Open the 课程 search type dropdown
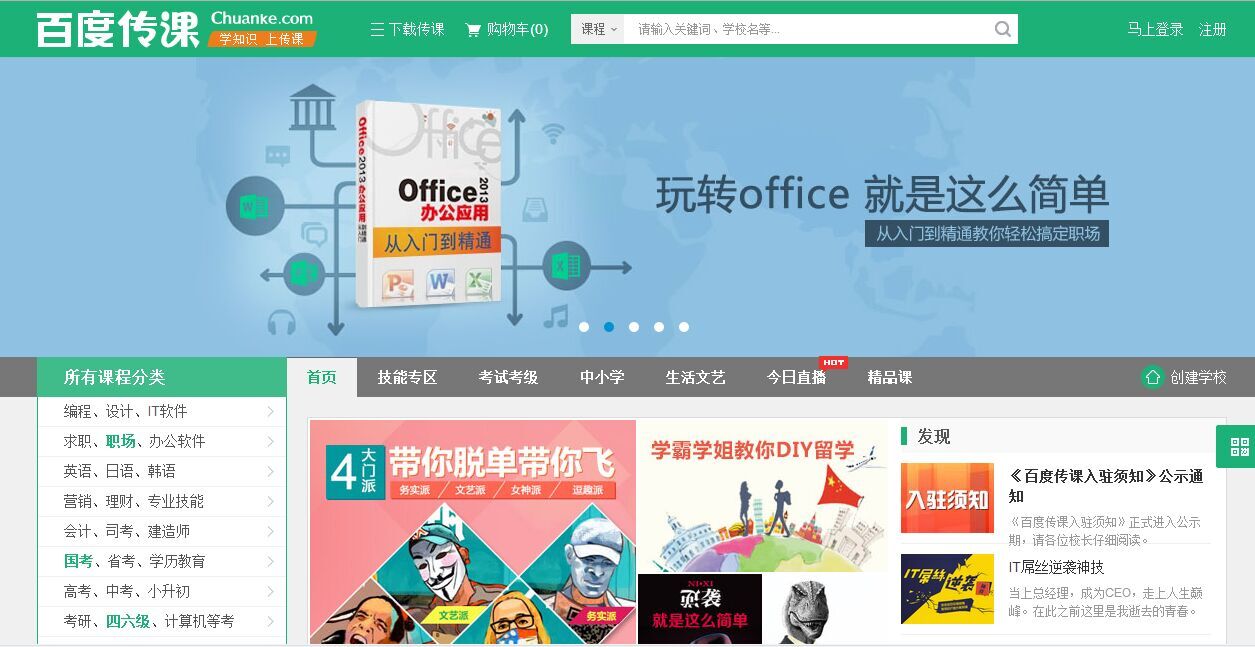Screen dimensions: 1255x647 598,29
